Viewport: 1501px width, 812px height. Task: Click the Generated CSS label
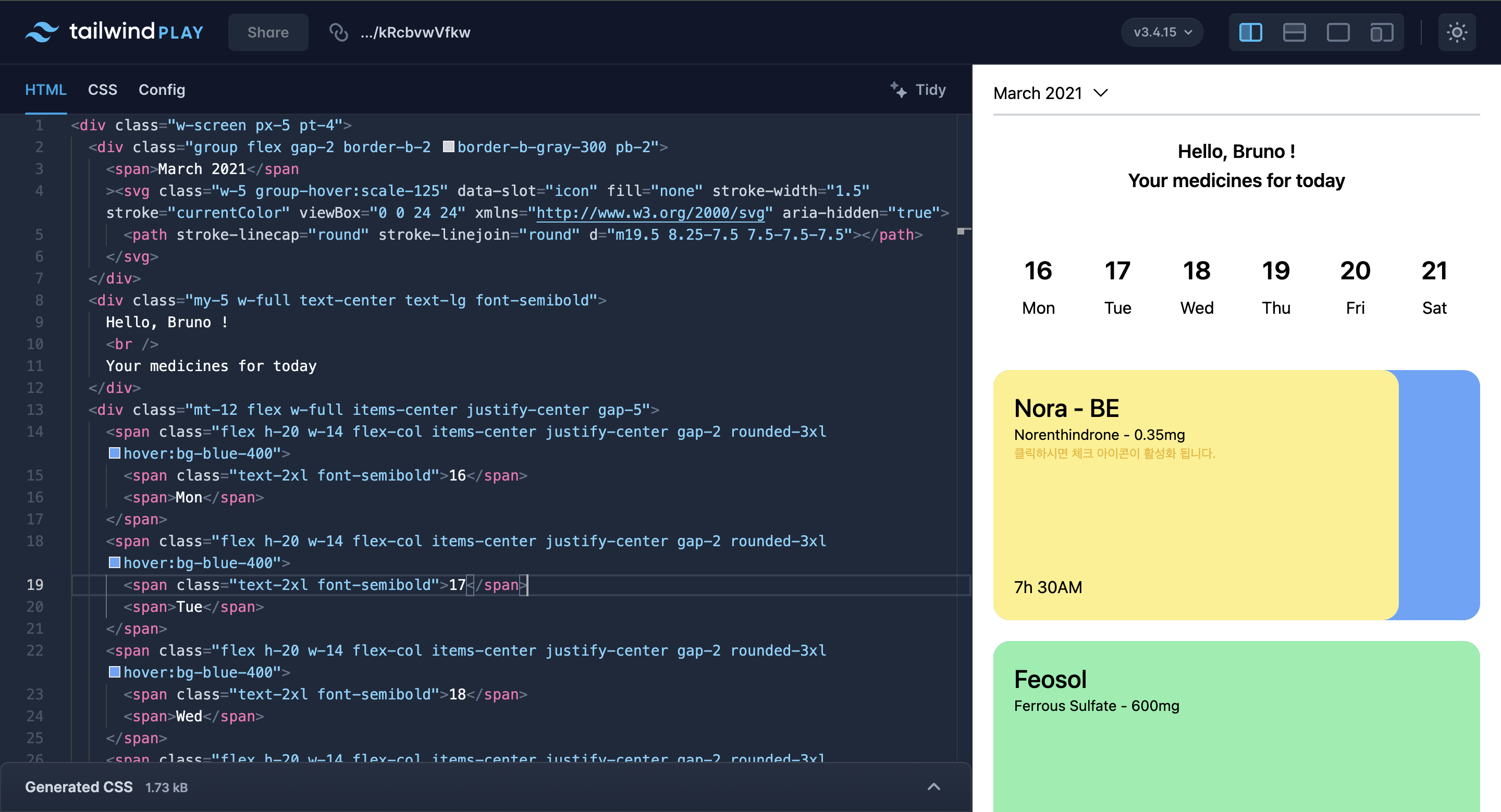(79, 787)
